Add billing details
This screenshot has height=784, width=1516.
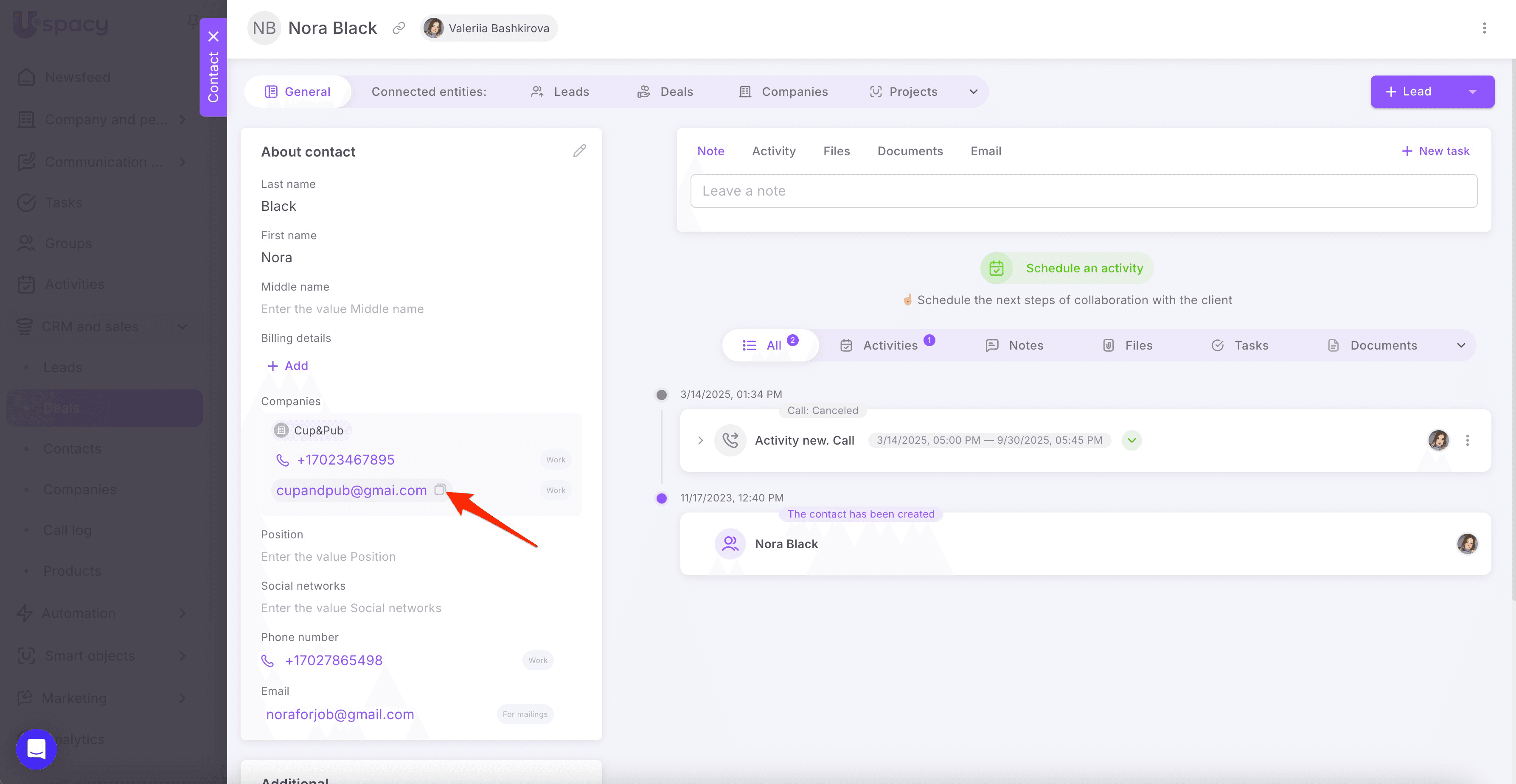[x=288, y=366]
